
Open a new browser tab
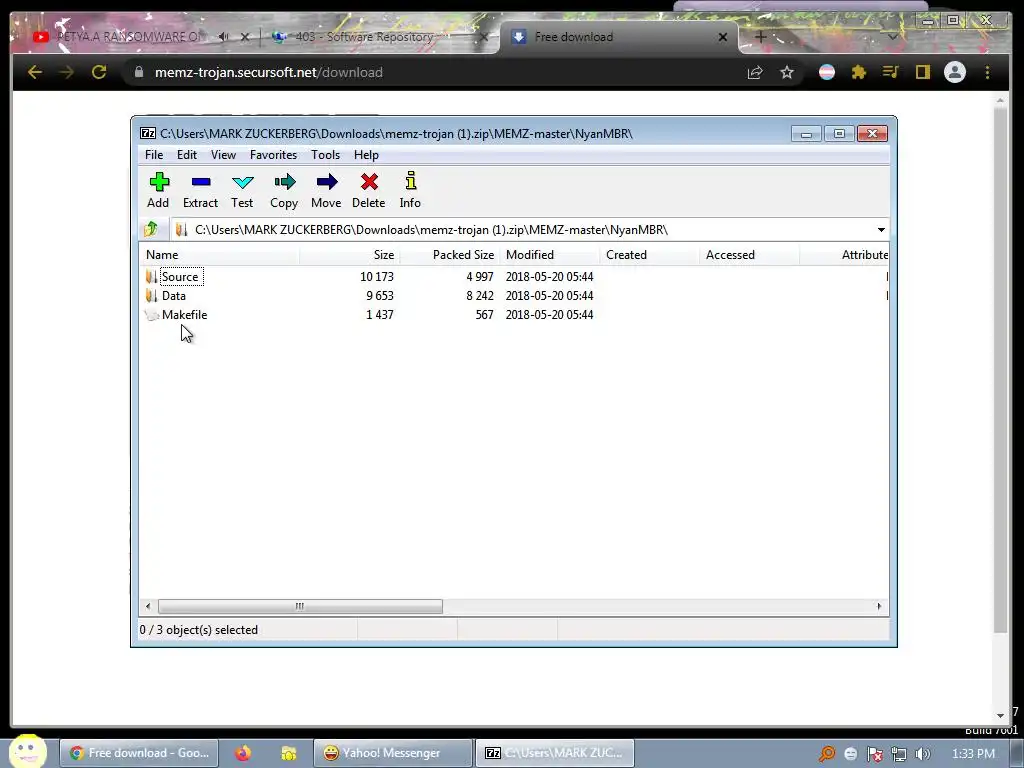pyautogui.click(x=761, y=37)
